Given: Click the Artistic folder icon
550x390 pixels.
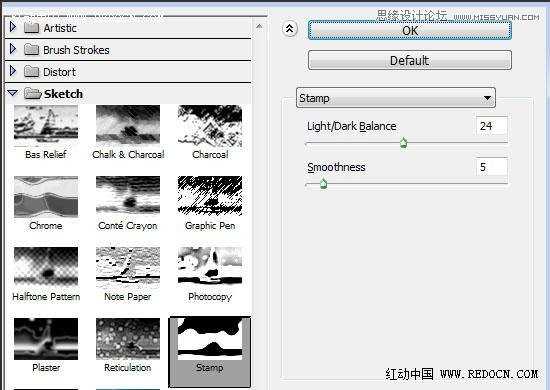Looking at the screenshot, I should point(32,28).
